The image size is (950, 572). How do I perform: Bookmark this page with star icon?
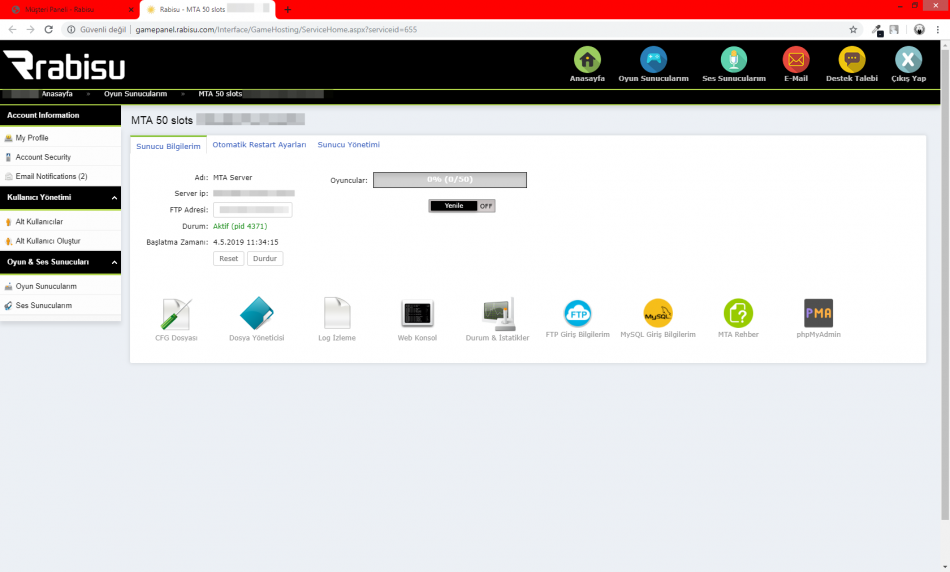[853, 29]
